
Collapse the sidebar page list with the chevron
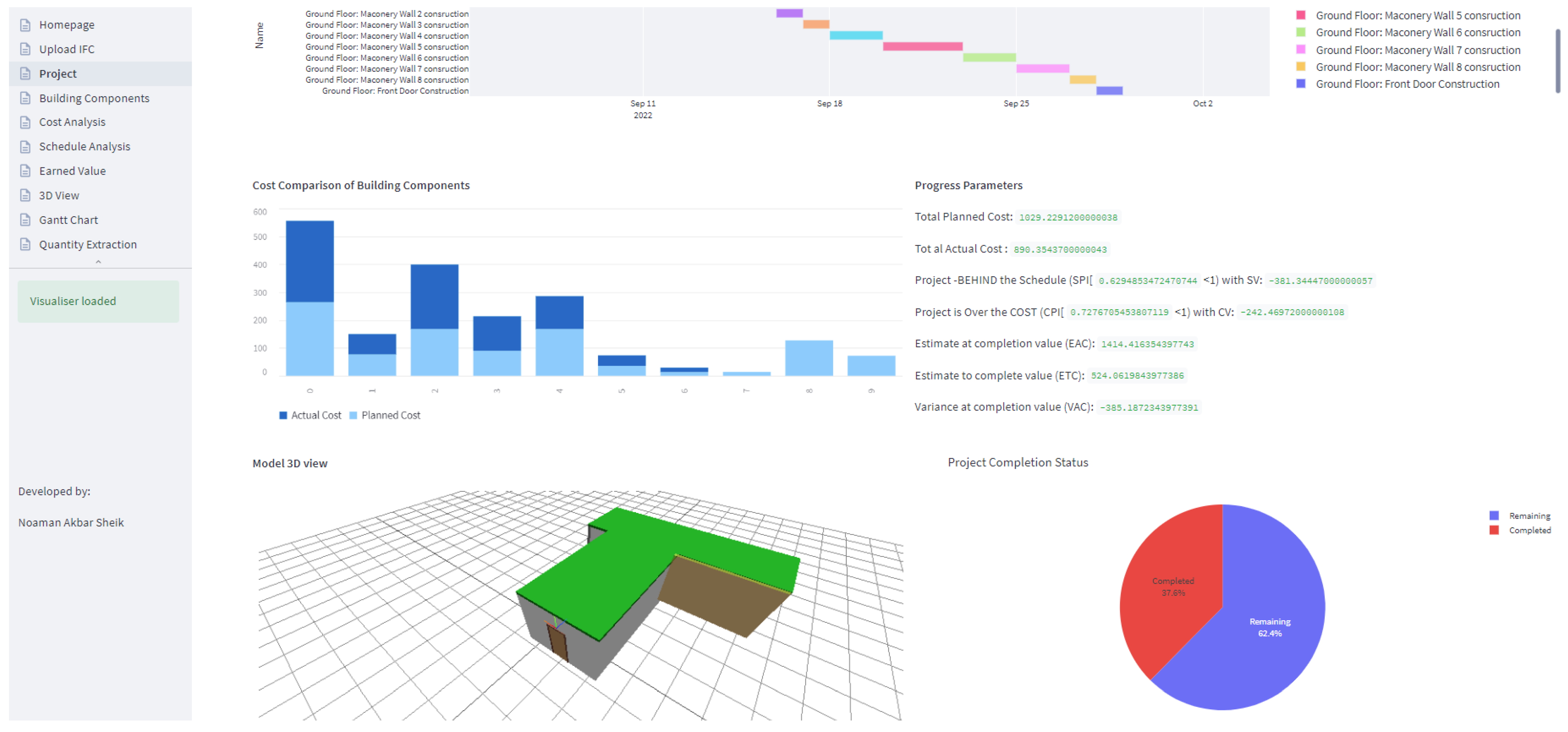(98, 261)
